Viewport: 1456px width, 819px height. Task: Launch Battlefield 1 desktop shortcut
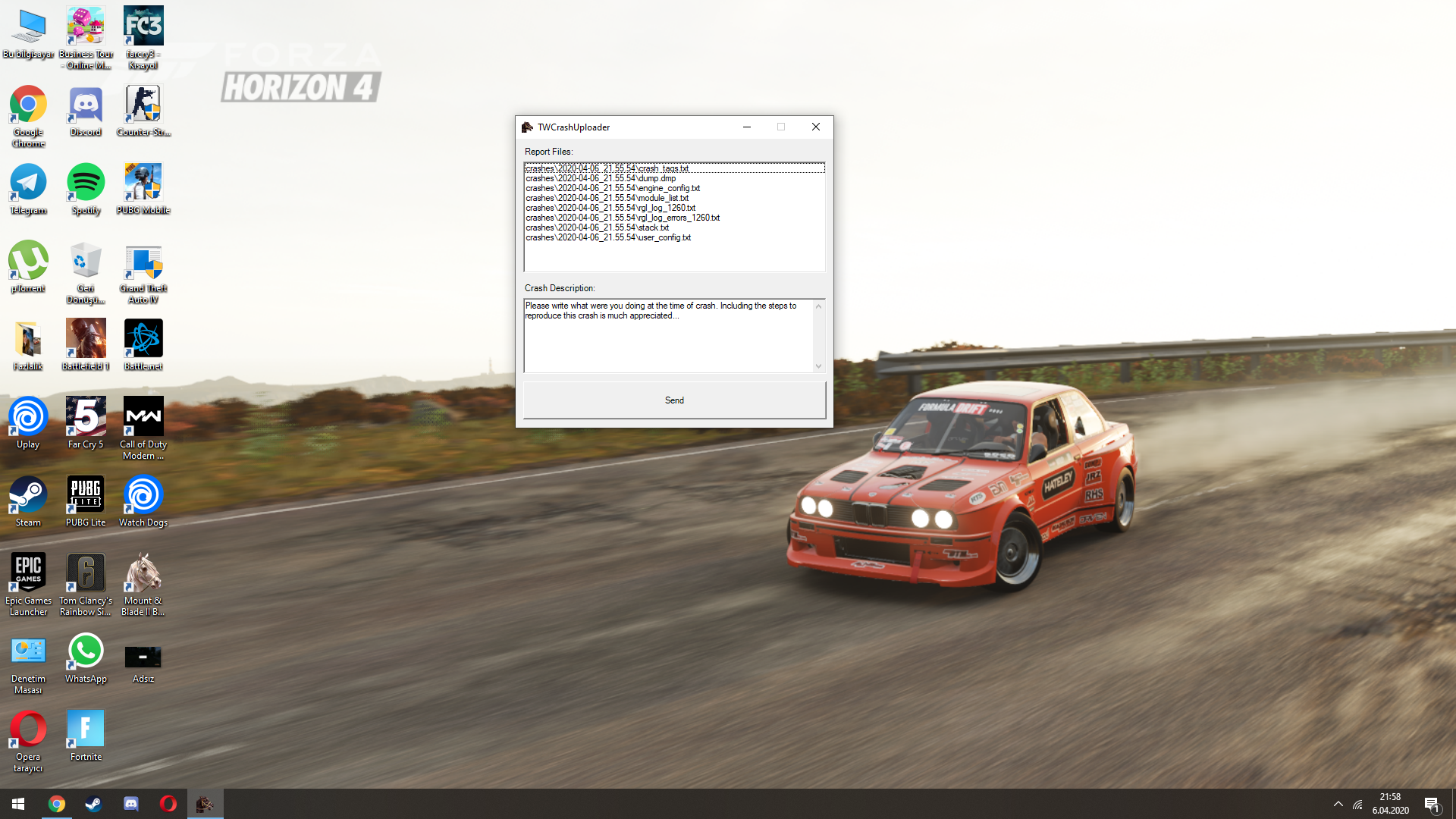click(x=86, y=345)
